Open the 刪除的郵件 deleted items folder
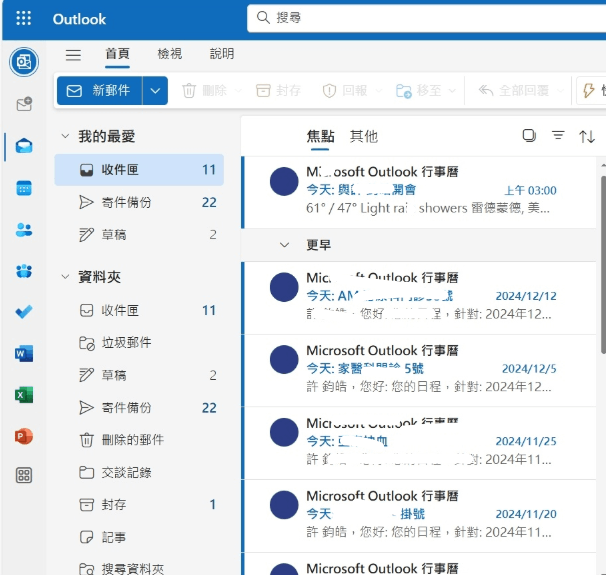 139,440
